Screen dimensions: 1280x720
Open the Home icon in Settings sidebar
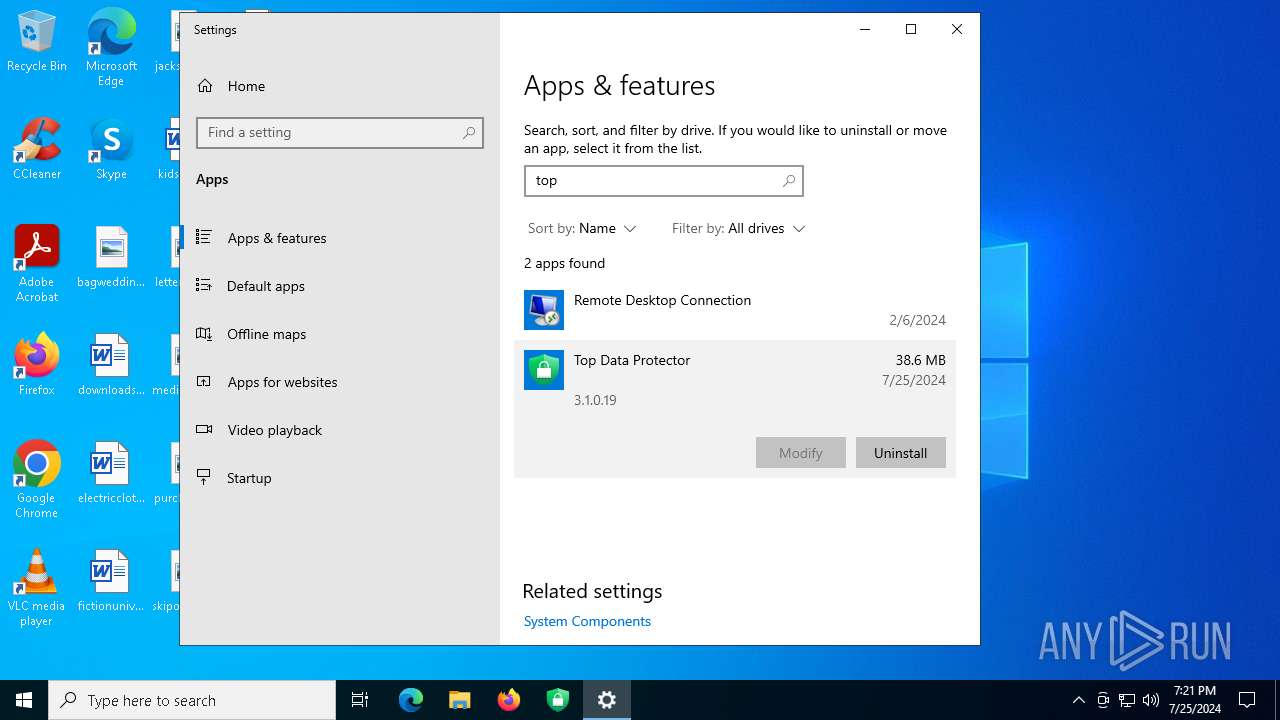pos(205,86)
